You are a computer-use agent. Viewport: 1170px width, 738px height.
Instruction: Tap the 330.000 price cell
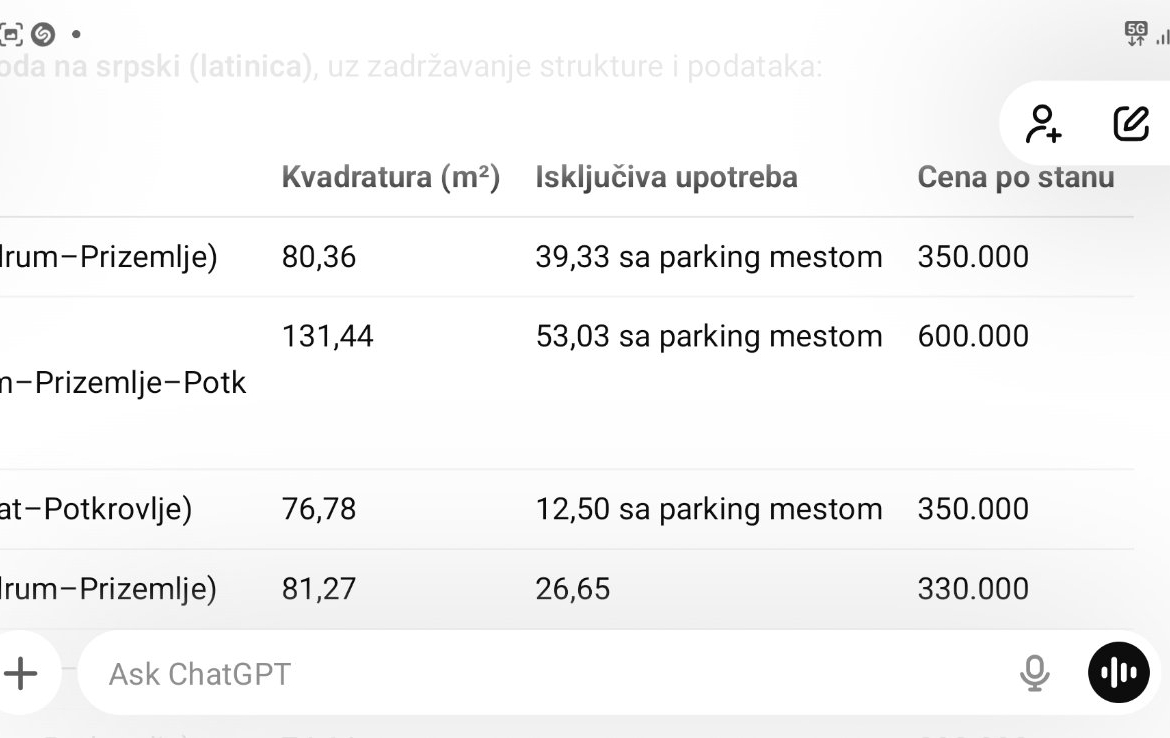pos(973,590)
